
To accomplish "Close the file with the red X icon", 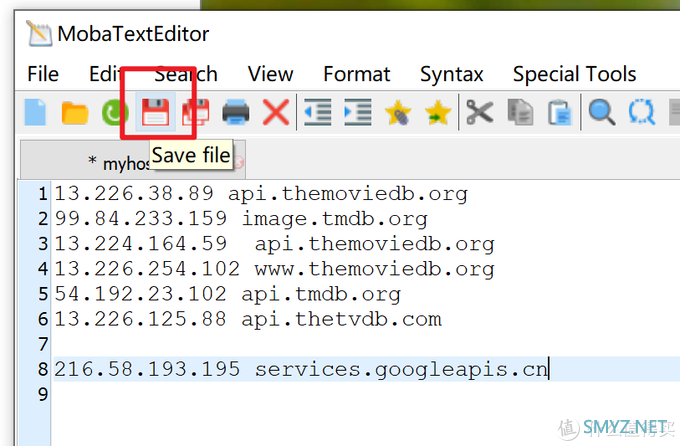I will click(276, 112).
